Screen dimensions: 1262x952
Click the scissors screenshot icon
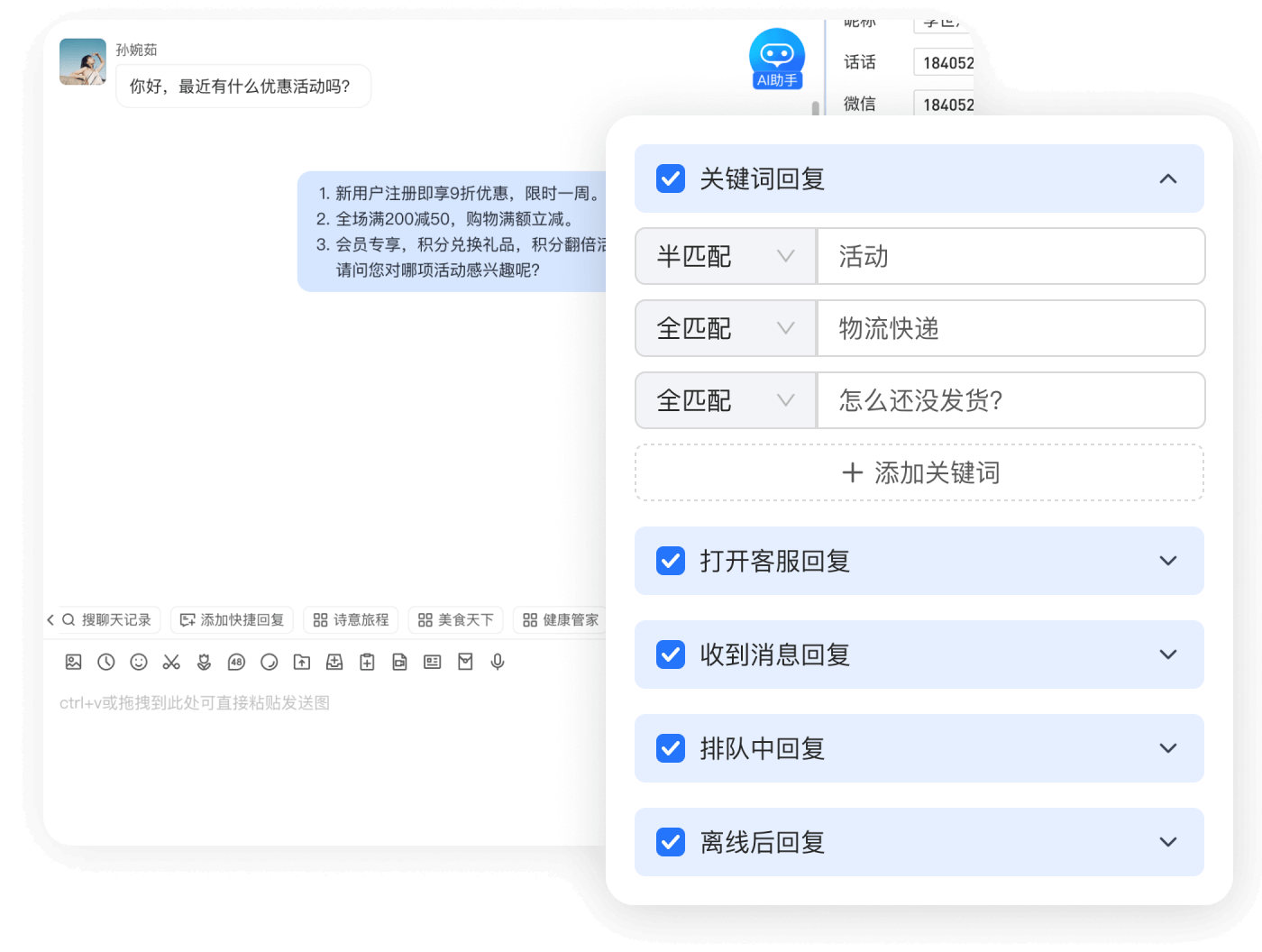coord(171,663)
